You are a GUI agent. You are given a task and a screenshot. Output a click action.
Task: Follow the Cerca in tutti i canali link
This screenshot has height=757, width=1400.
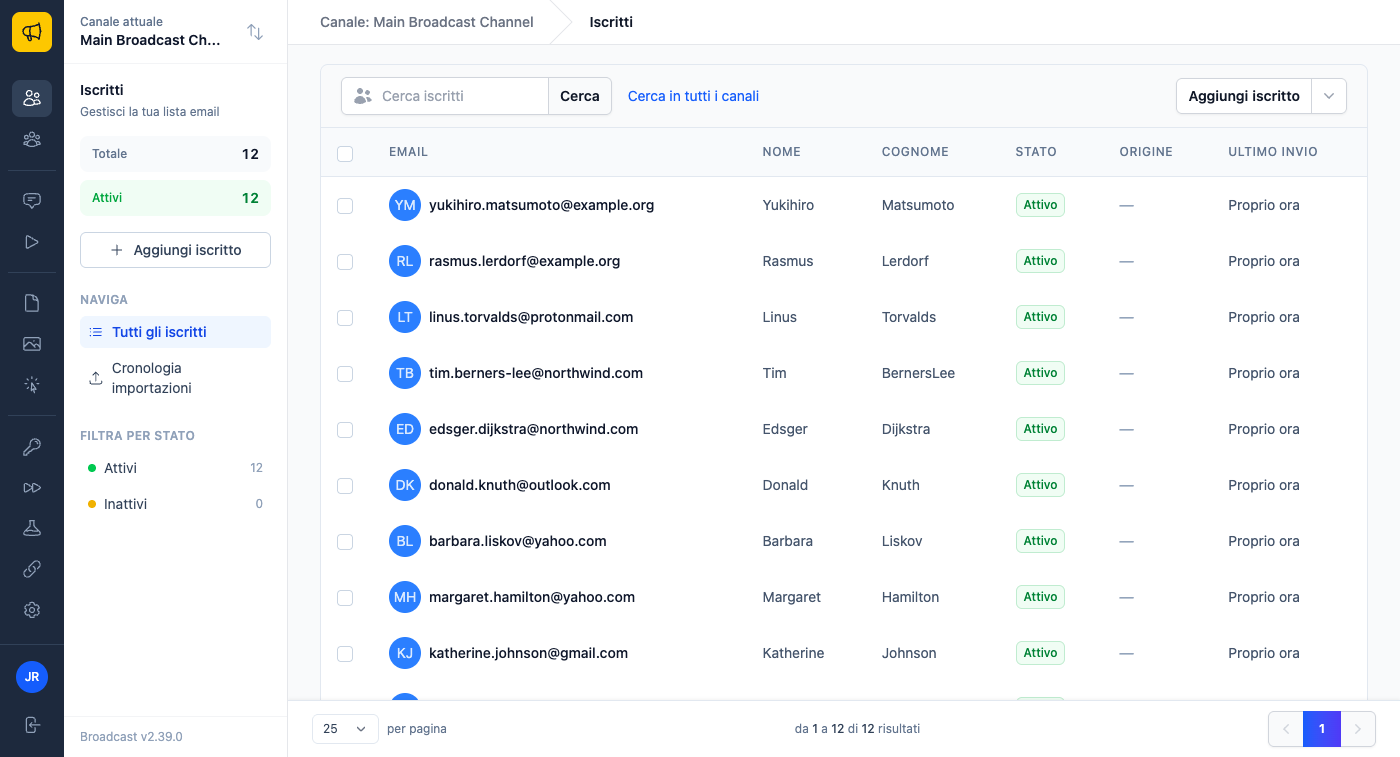click(693, 96)
